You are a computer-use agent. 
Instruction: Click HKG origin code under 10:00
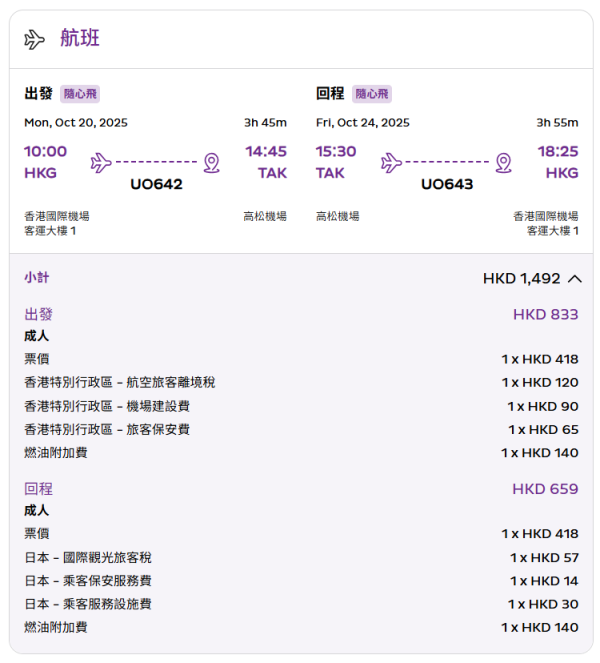[x=40, y=173]
